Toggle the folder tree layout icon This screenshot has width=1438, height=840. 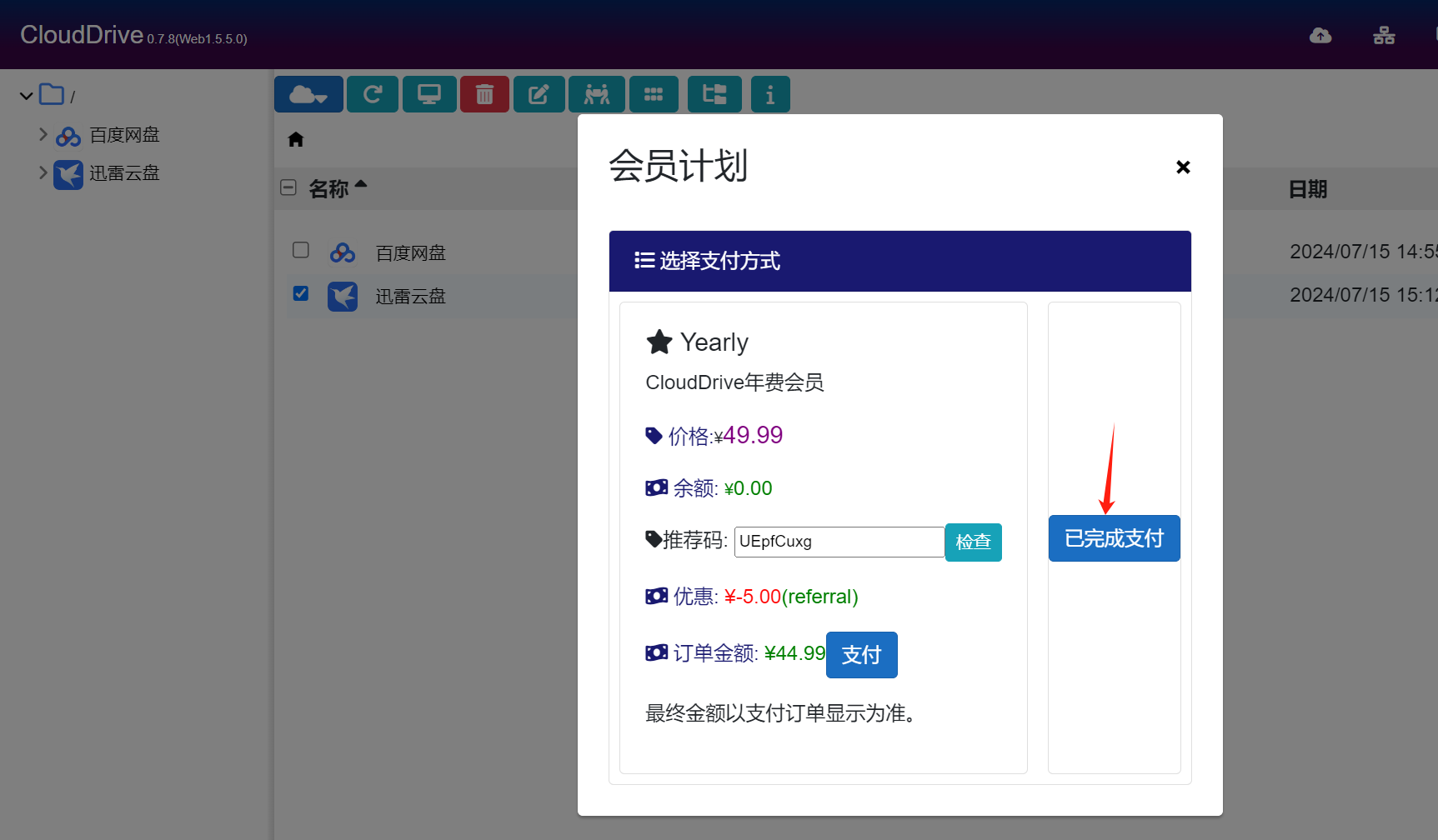(714, 94)
